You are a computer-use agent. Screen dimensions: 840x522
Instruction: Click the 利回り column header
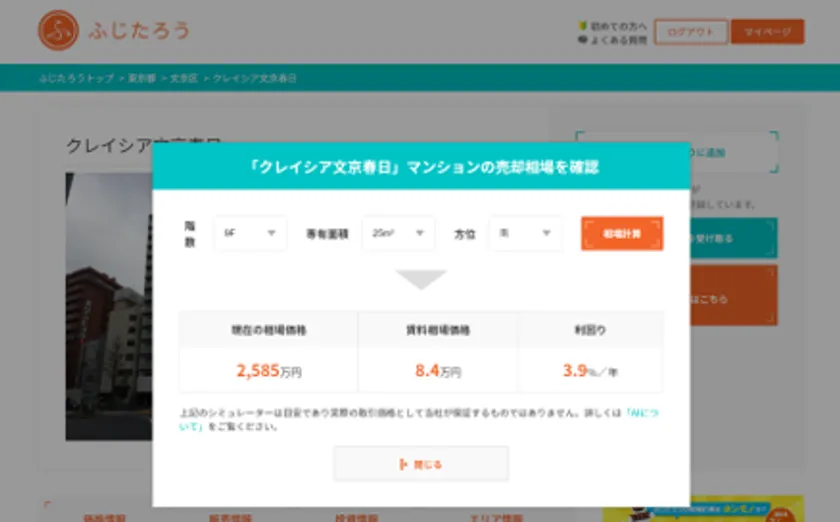(590, 330)
